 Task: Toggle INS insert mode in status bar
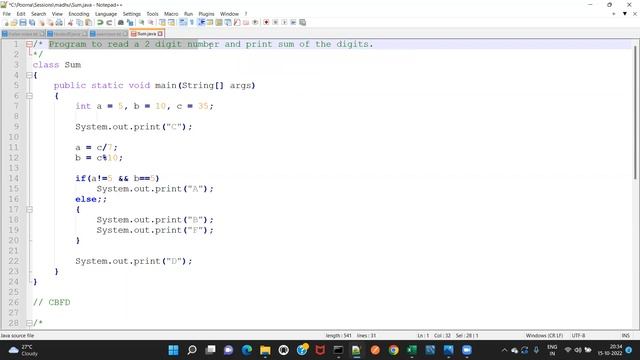pos(625,336)
